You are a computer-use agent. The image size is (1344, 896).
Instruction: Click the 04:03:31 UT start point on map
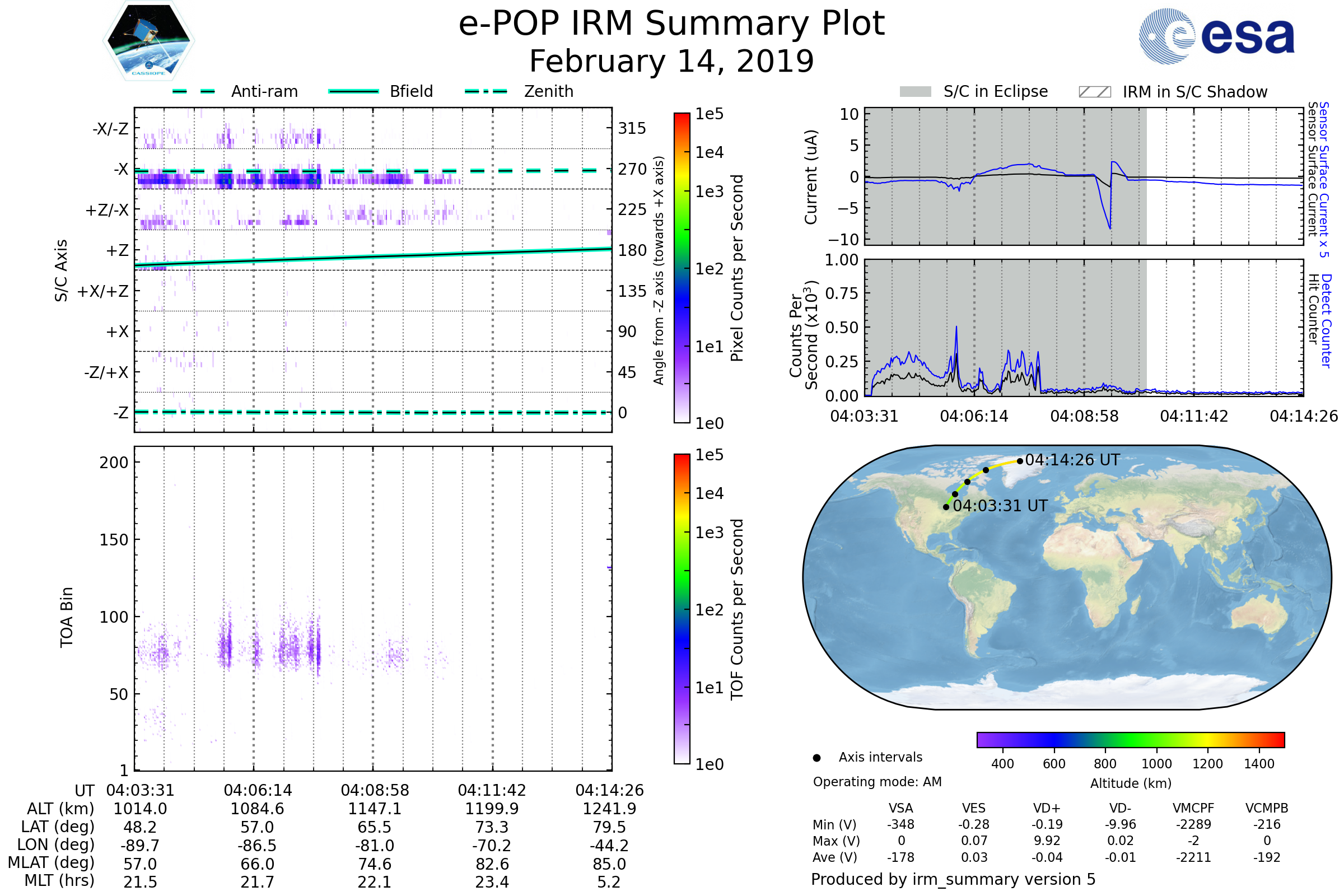(x=946, y=507)
